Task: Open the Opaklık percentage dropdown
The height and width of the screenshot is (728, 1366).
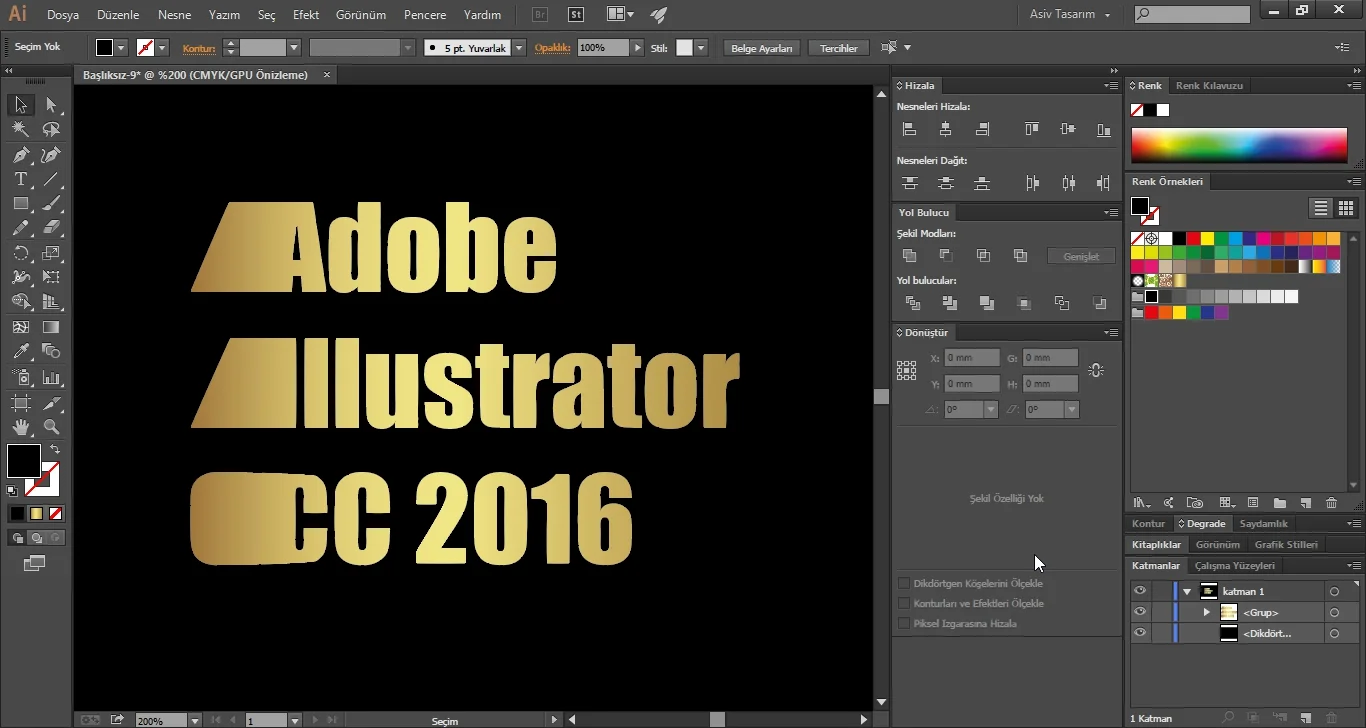Action: (x=637, y=47)
